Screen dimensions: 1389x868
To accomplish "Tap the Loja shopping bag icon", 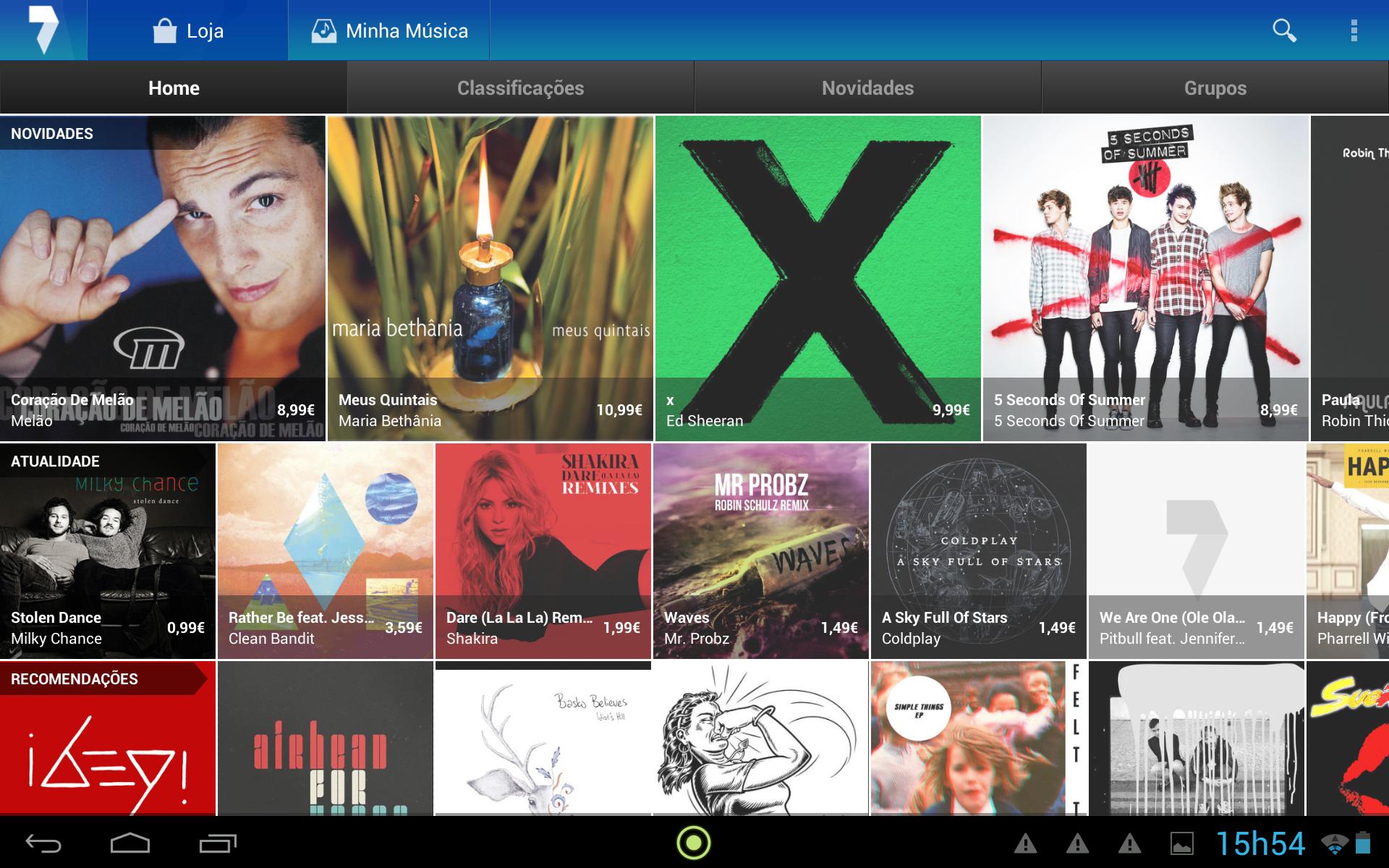I will (x=165, y=31).
